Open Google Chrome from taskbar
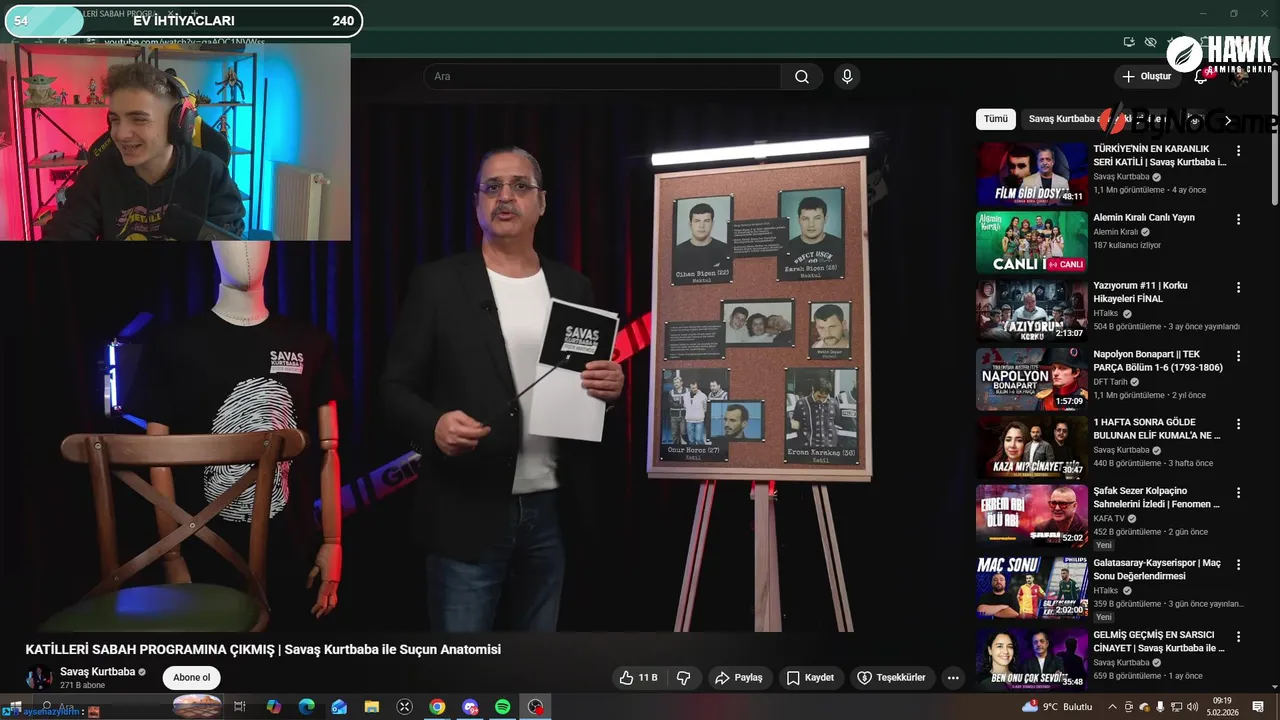Viewport: 1280px width, 720px height. 437,707
